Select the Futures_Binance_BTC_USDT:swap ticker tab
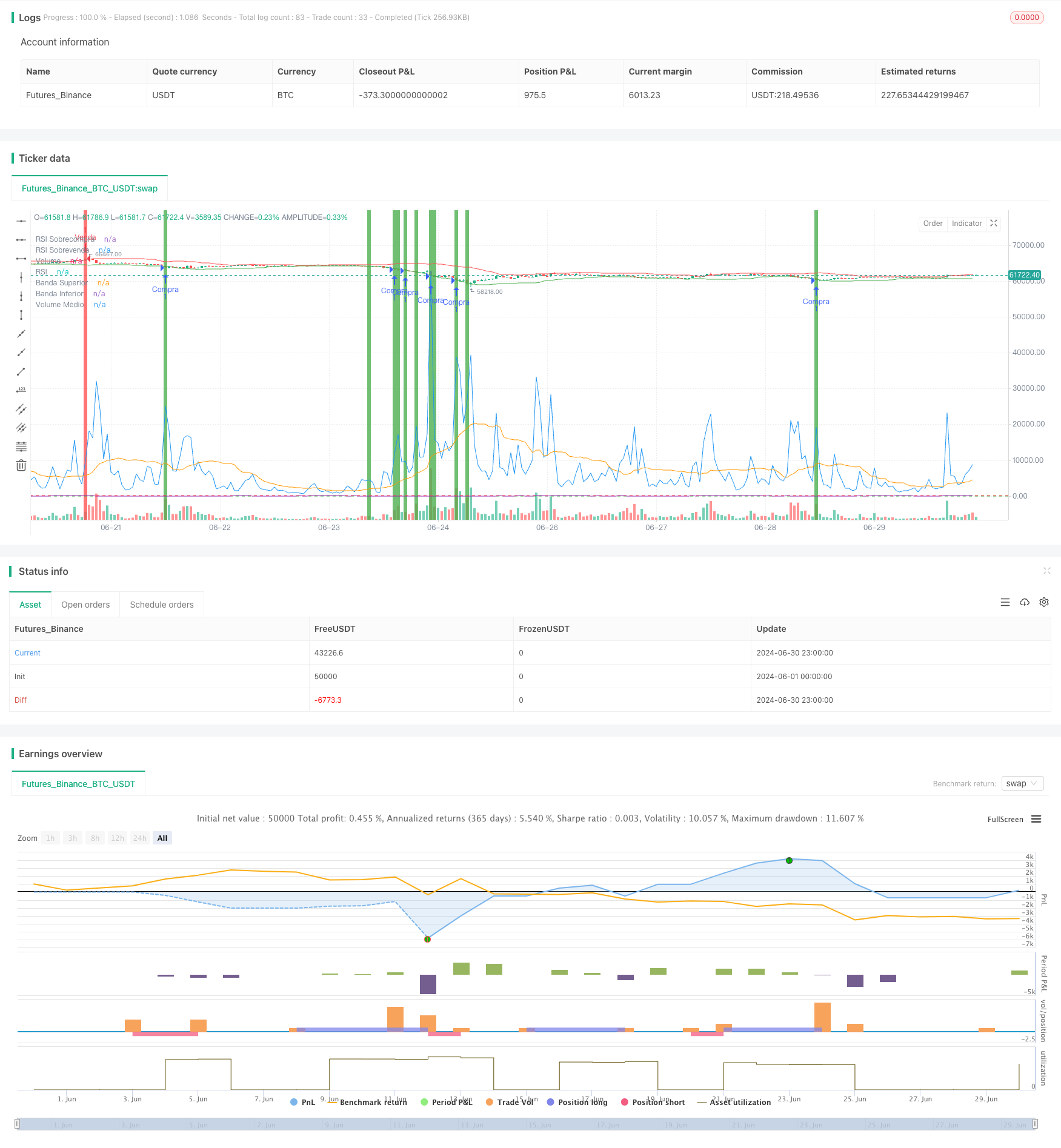 click(90, 188)
